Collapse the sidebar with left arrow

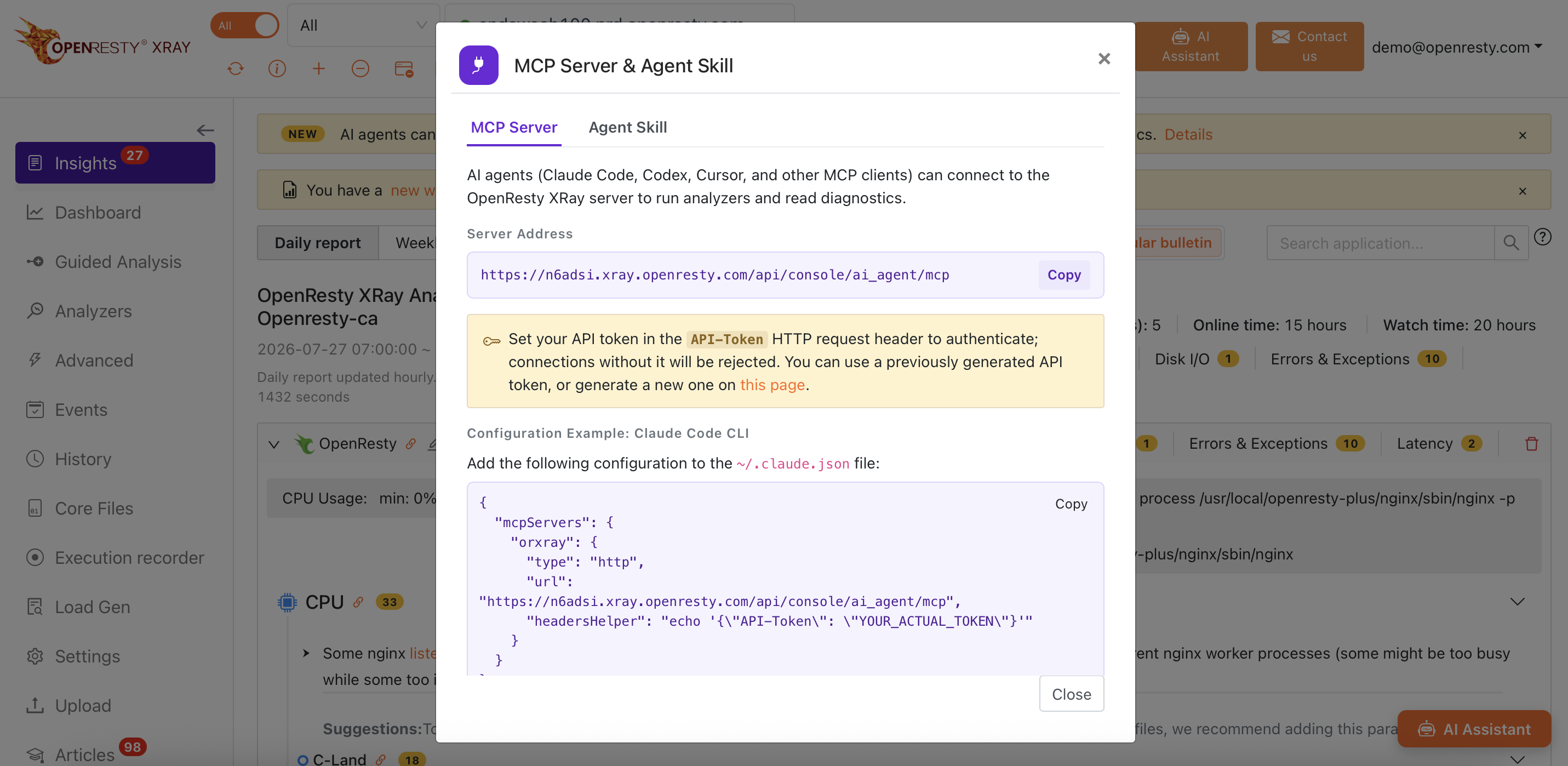point(205,130)
